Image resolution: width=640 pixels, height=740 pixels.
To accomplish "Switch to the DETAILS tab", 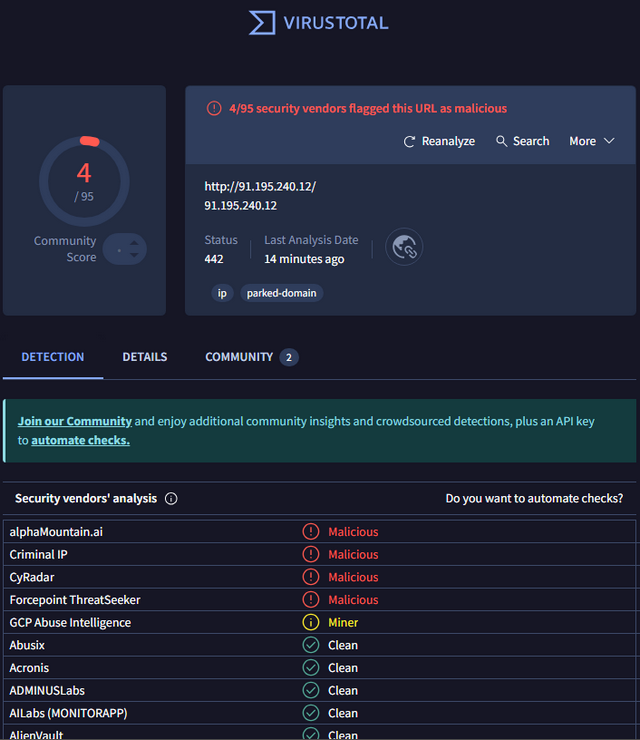I will click(x=145, y=357).
